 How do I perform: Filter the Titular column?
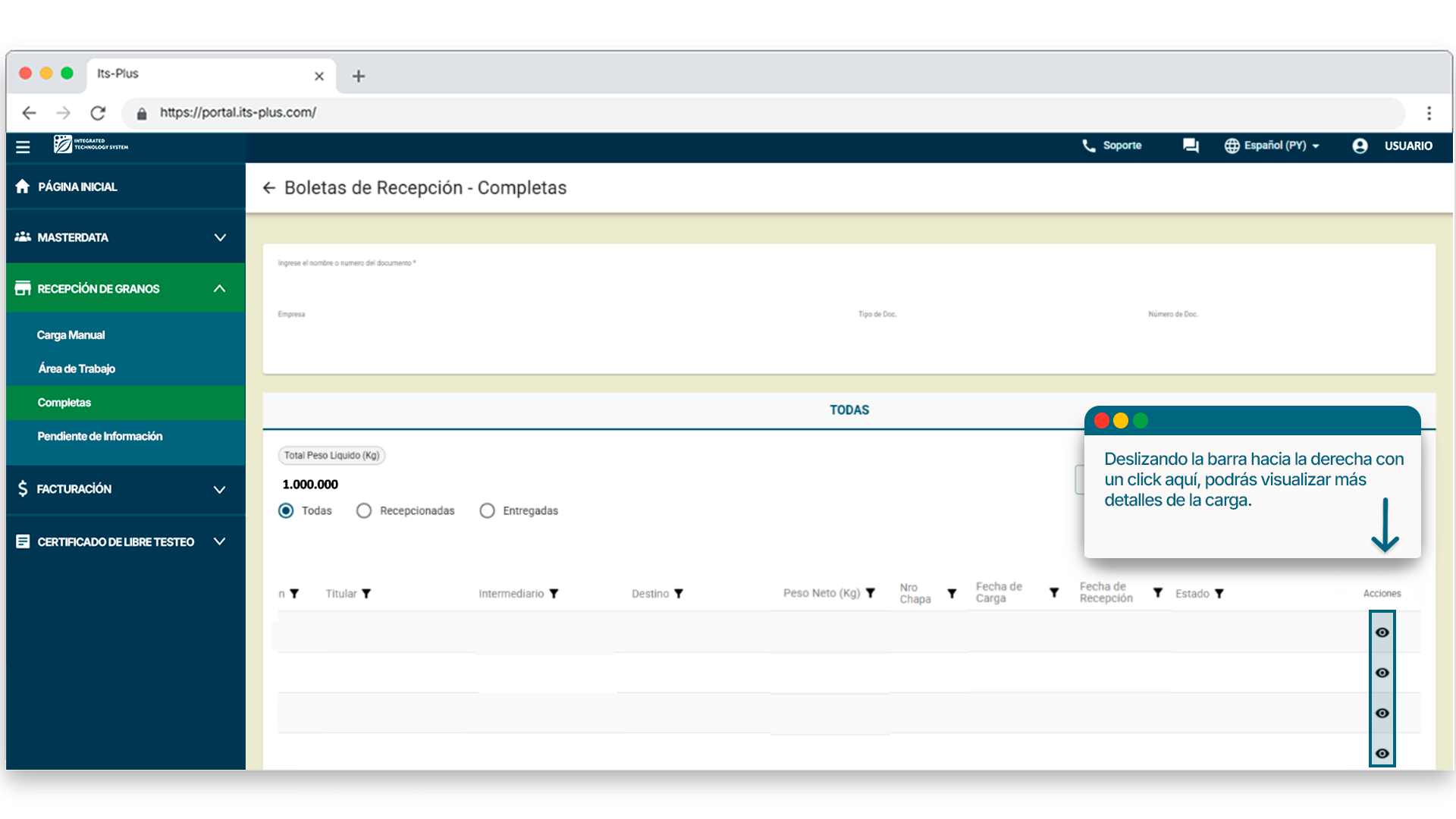click(x=366, y=594)
